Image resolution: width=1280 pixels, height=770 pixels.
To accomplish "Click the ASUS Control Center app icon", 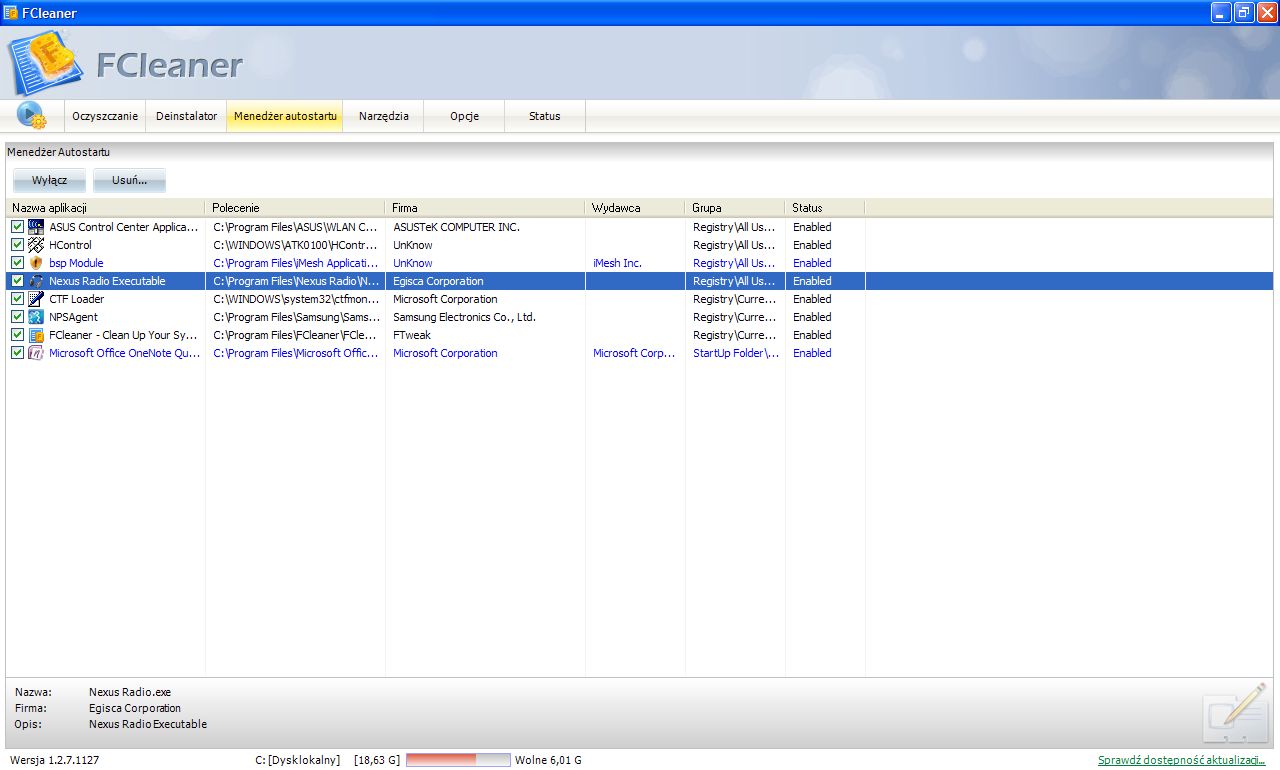I will 36,227.
